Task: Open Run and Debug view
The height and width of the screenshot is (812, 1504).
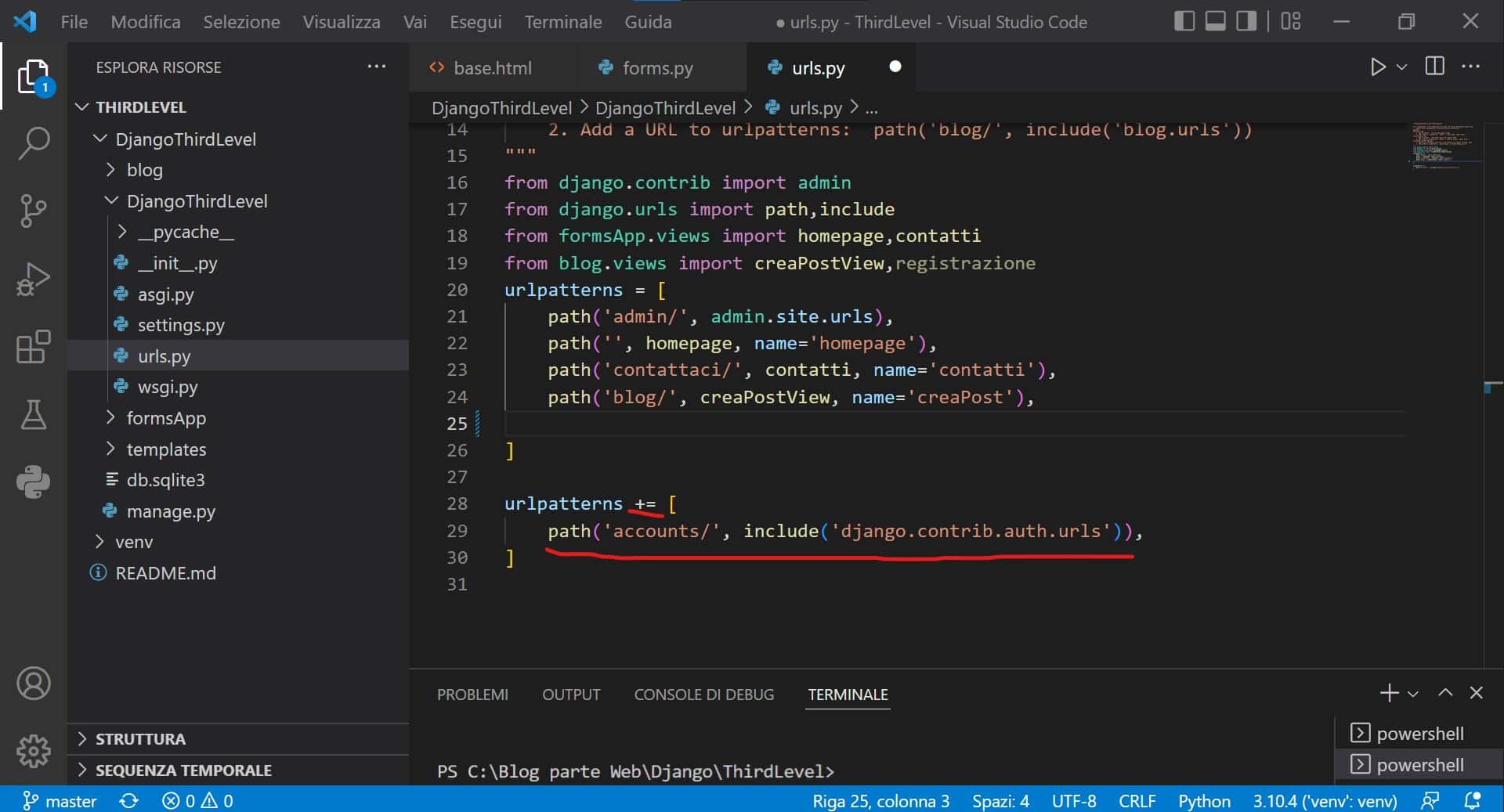Action: click(x=33, y=279)
